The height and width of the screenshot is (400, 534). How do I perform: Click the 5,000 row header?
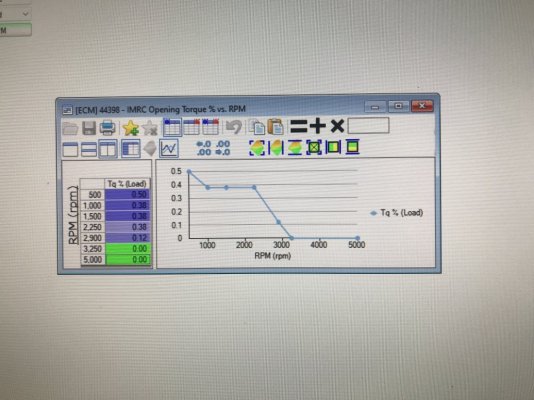(92, 260)
